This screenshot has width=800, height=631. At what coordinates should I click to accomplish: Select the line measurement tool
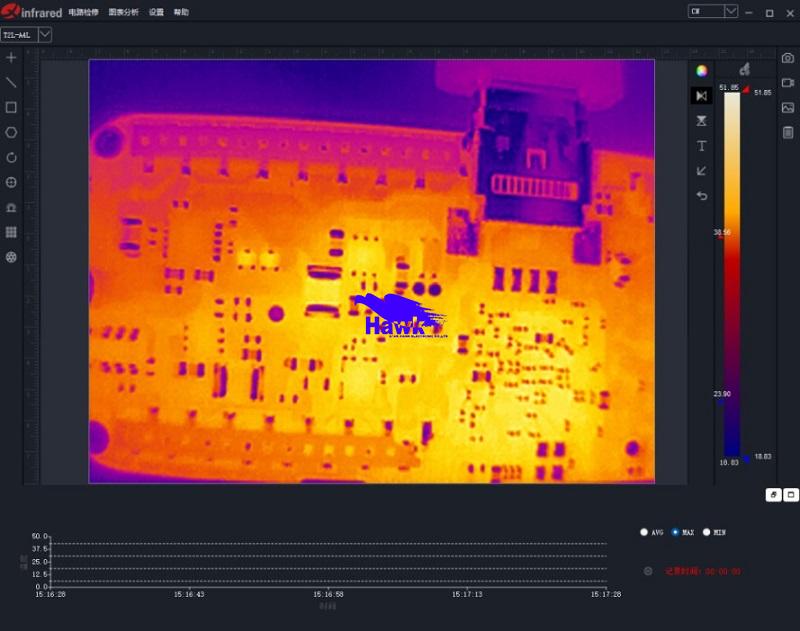[x=12, y=82]
